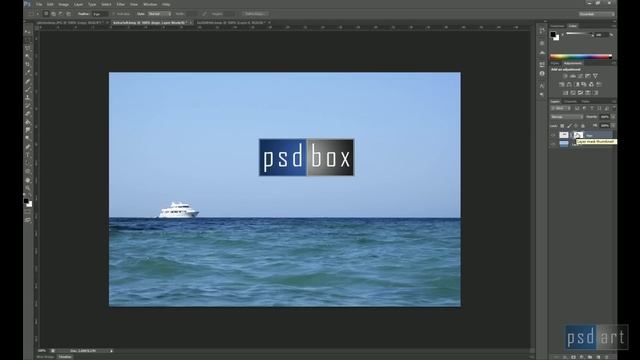Open the Layers panel flyout menu

coord(613,101)
